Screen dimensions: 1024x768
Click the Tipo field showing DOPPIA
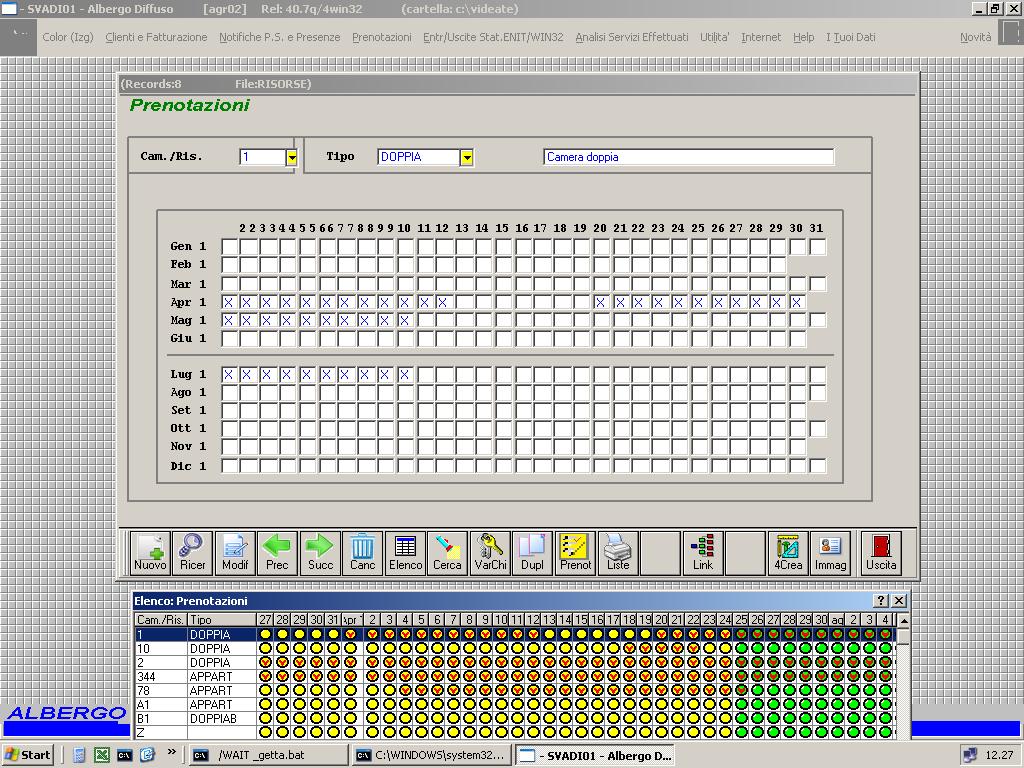point(419,157)
